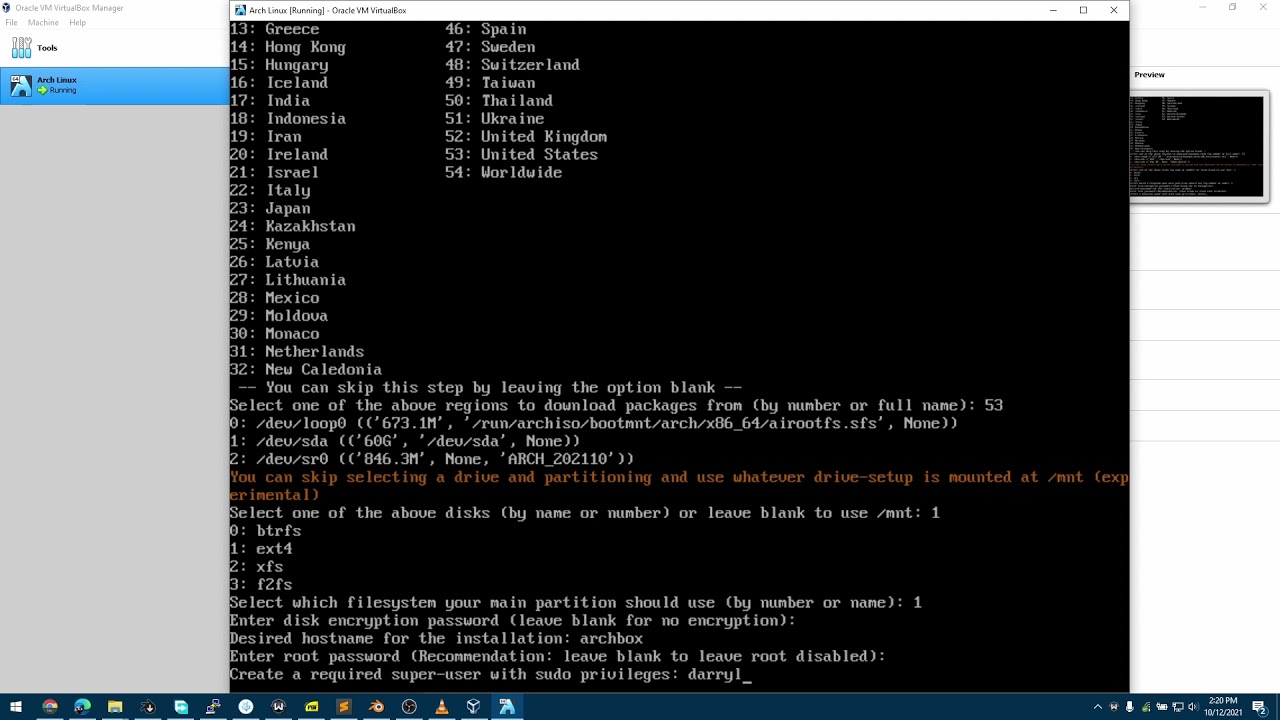Open the Windows notification center
Viewport: 1280px width, 720px height.
click(x=1259, y=707)
